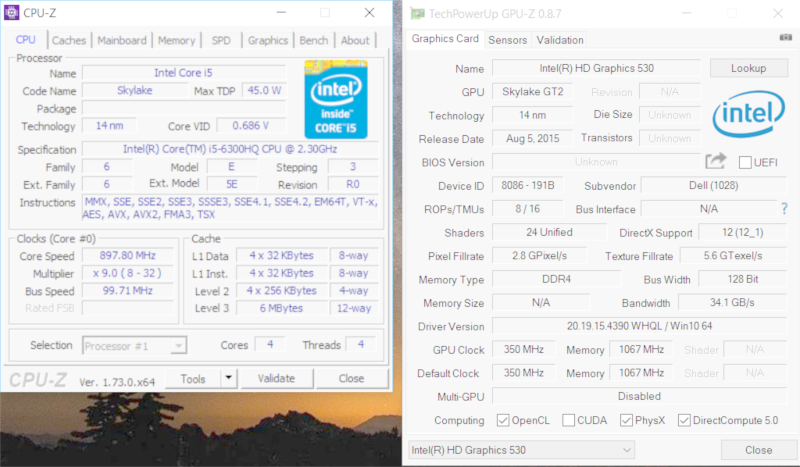
Task: Open the Processor #1 selection dropdown
Action: click(x=135, y=346)
